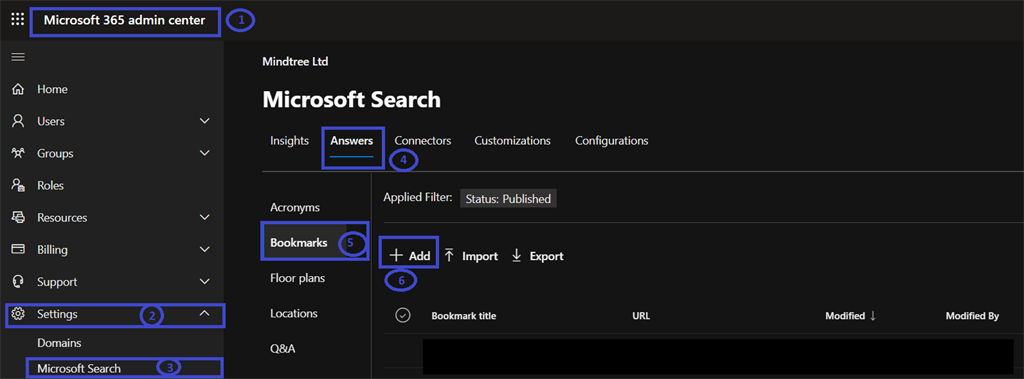The height and width of the screenshot is (379, 1024).
Task: Click the Settings gear icon
Action: 18,314
